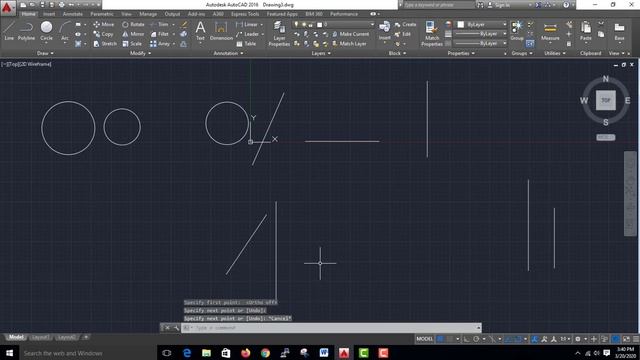Open Word from taskbar
The height and width of the screenshot is (360, 640).
(x=324, y=353)
